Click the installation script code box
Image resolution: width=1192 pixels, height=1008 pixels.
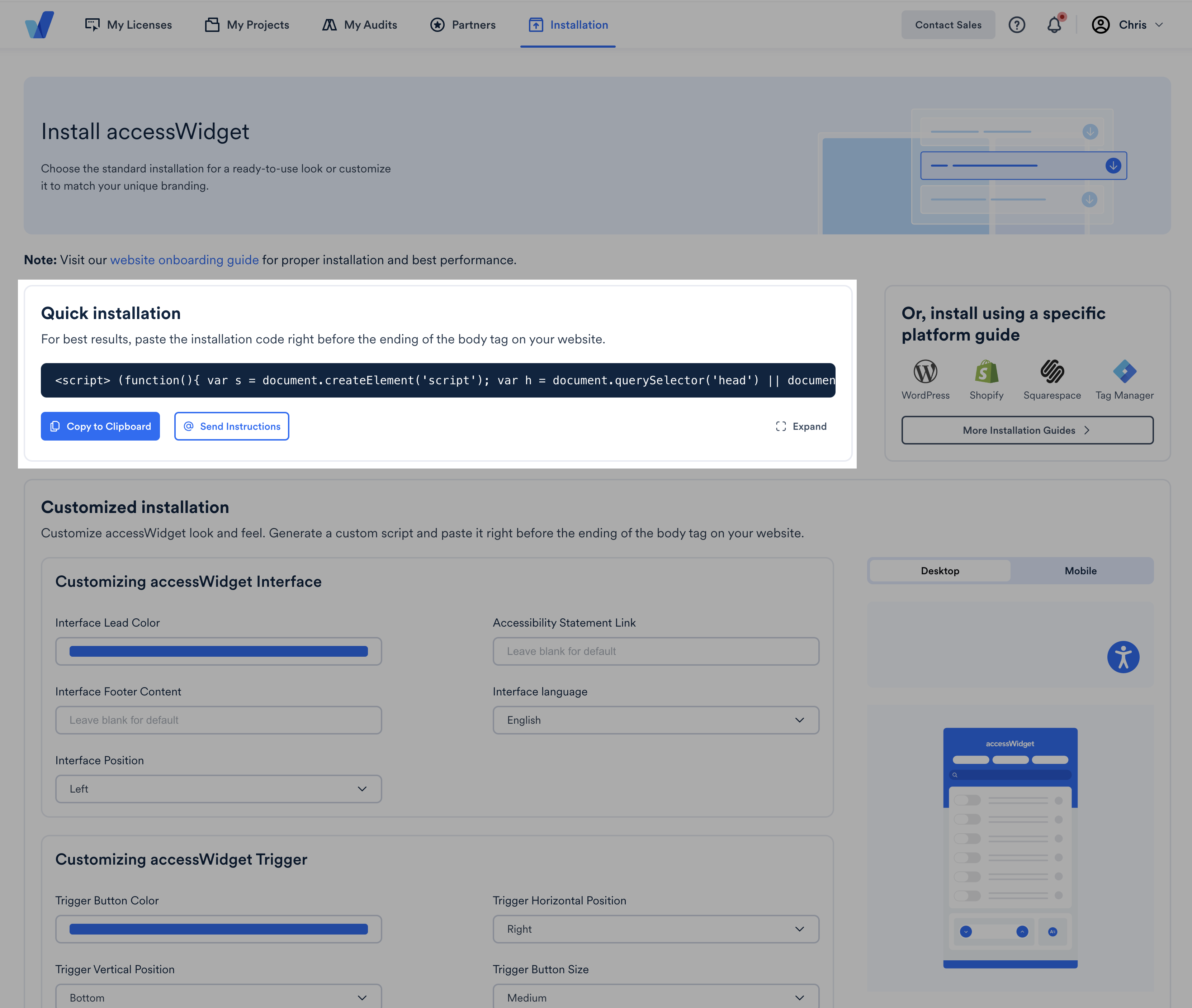(x=438, y=381)
